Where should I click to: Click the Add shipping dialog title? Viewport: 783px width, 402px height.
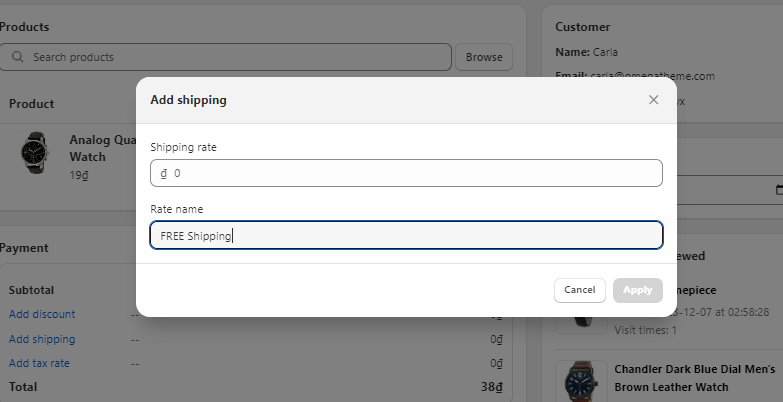coord(188,100)
